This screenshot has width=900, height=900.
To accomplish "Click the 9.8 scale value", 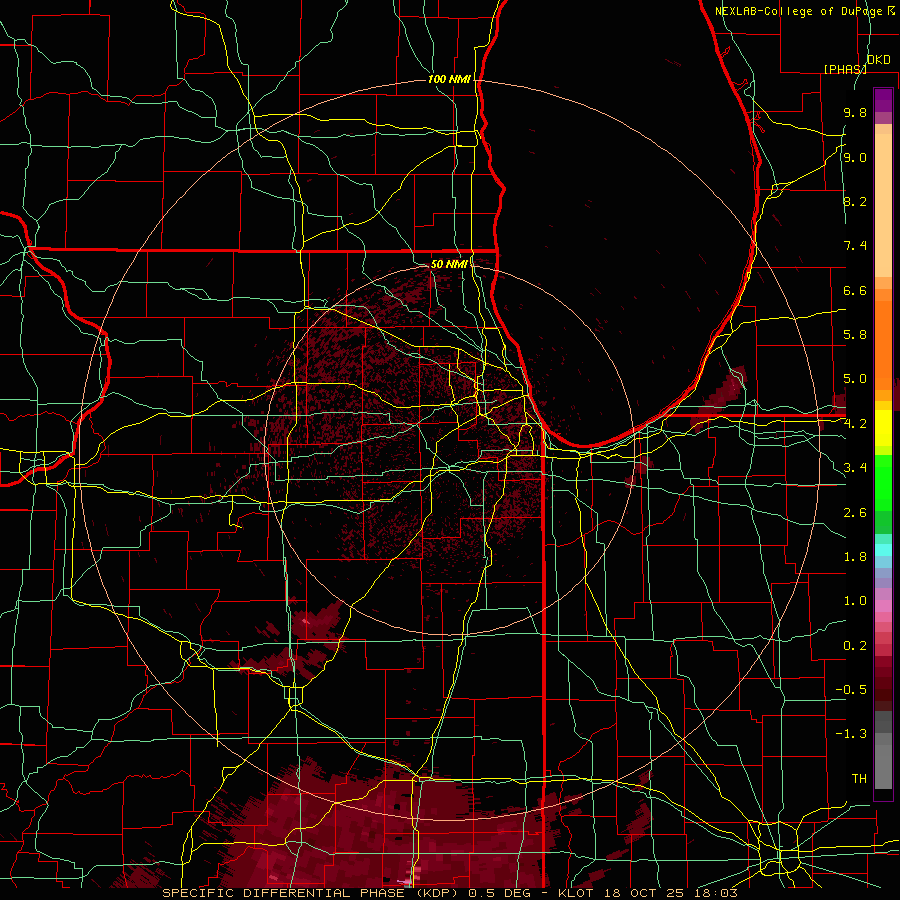I will point(855,112).
